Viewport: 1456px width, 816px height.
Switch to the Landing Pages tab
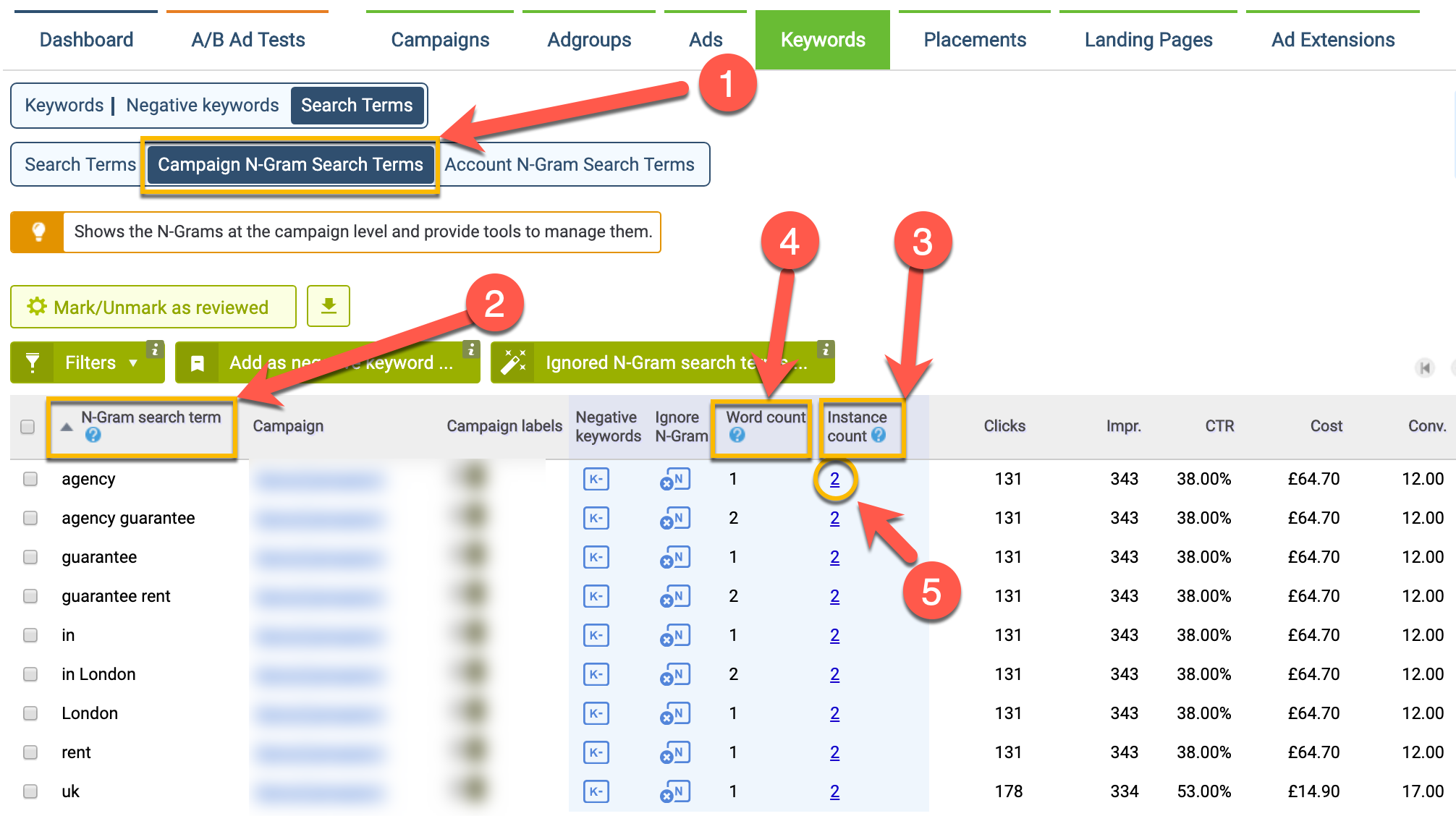coord(1148,40)
